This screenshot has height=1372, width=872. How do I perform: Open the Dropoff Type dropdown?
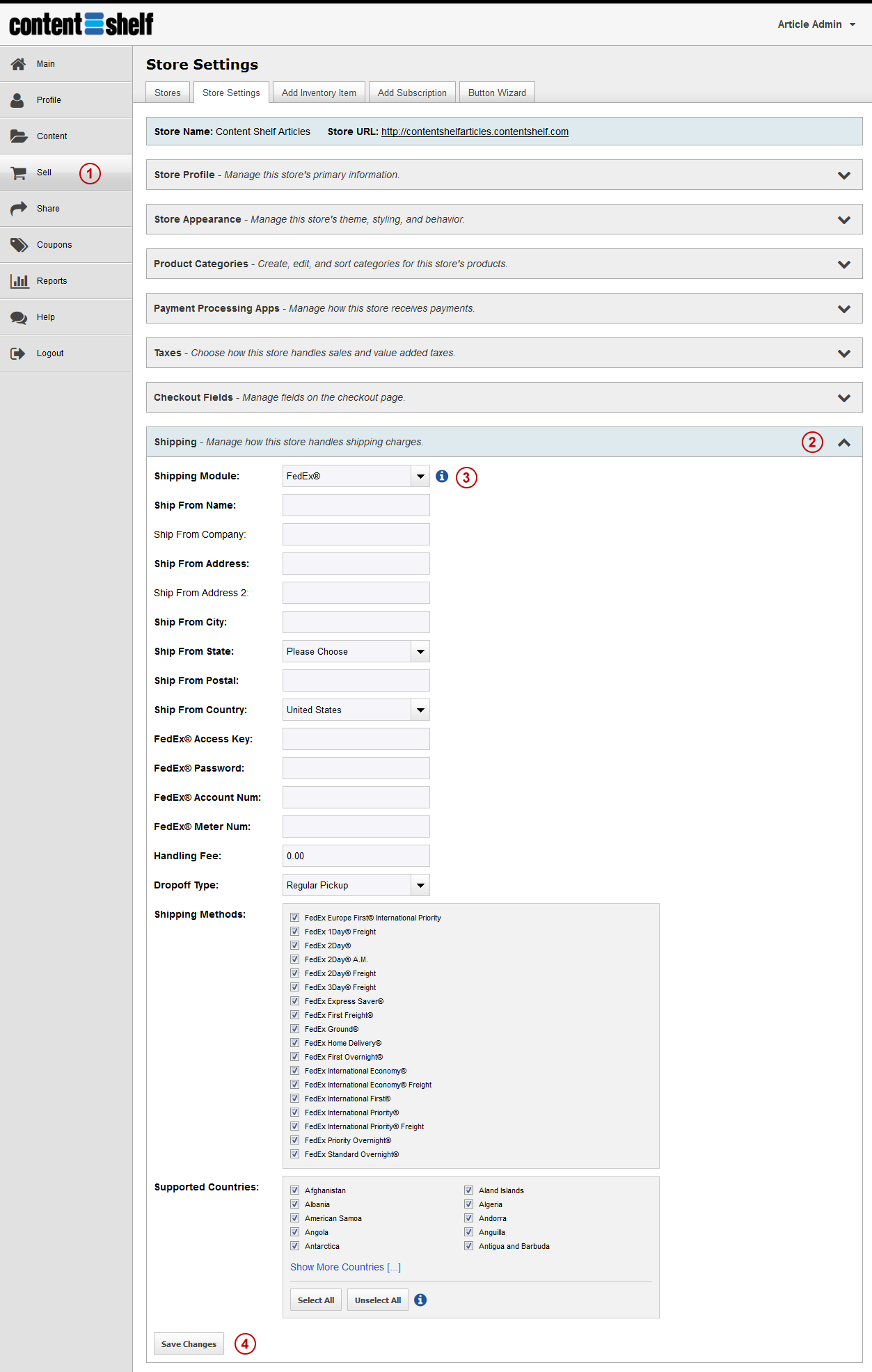[x=356, y=885]
